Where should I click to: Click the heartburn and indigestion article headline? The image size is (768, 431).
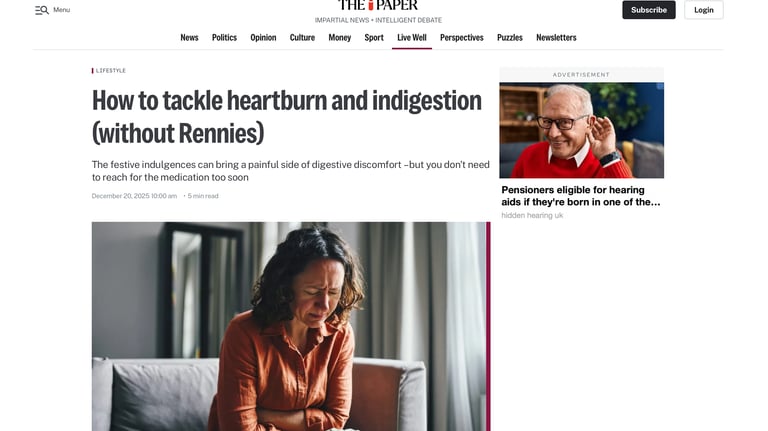[287, 117]
